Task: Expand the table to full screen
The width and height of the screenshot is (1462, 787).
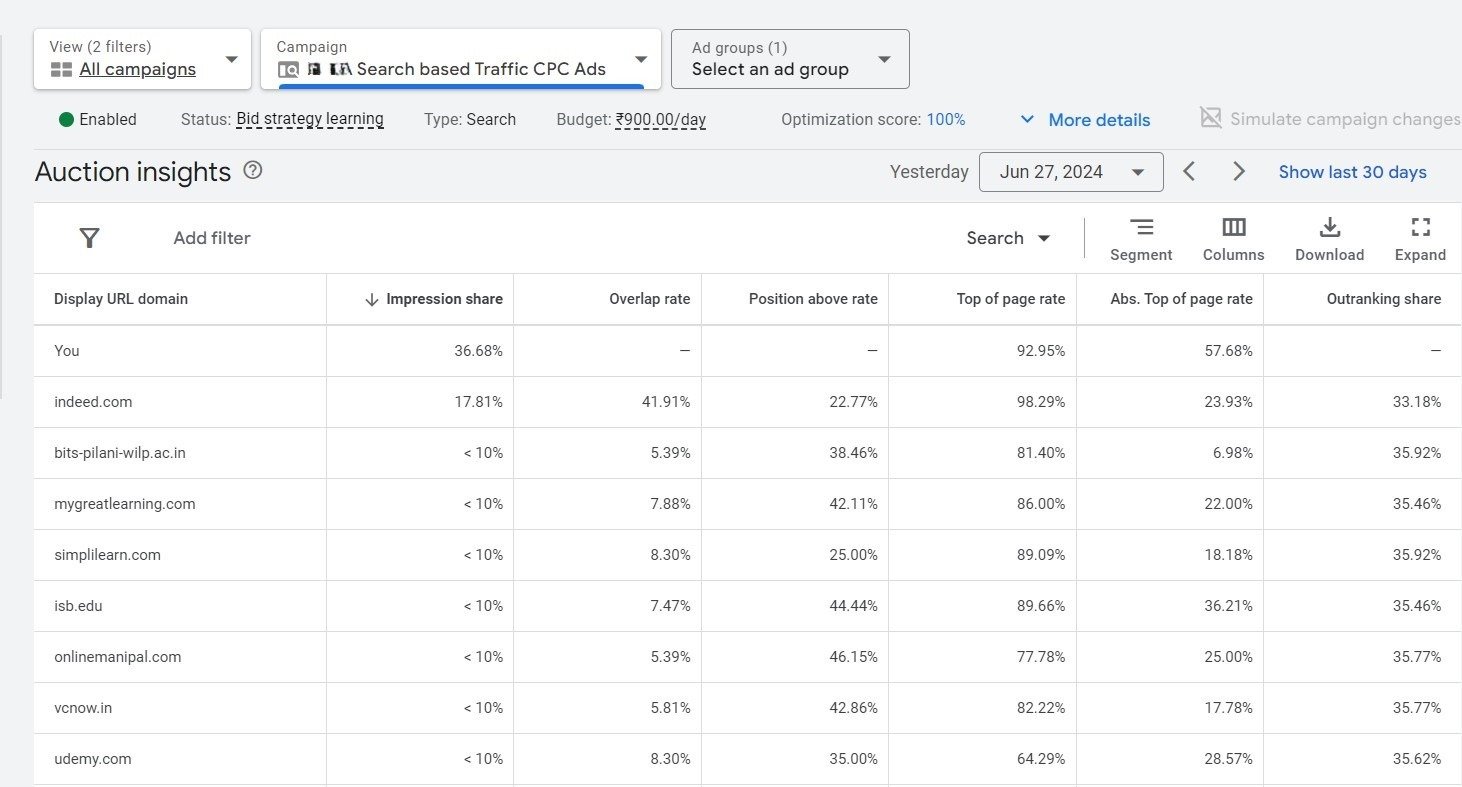Action: (1420, 238)
